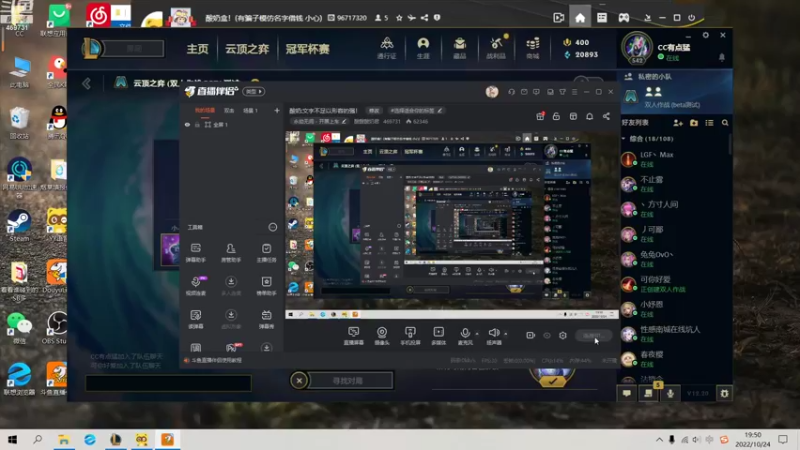The height and width of the screenshot is (450, 800).
Task: Click friends list scrollbar
Action: tap(730, 144)
